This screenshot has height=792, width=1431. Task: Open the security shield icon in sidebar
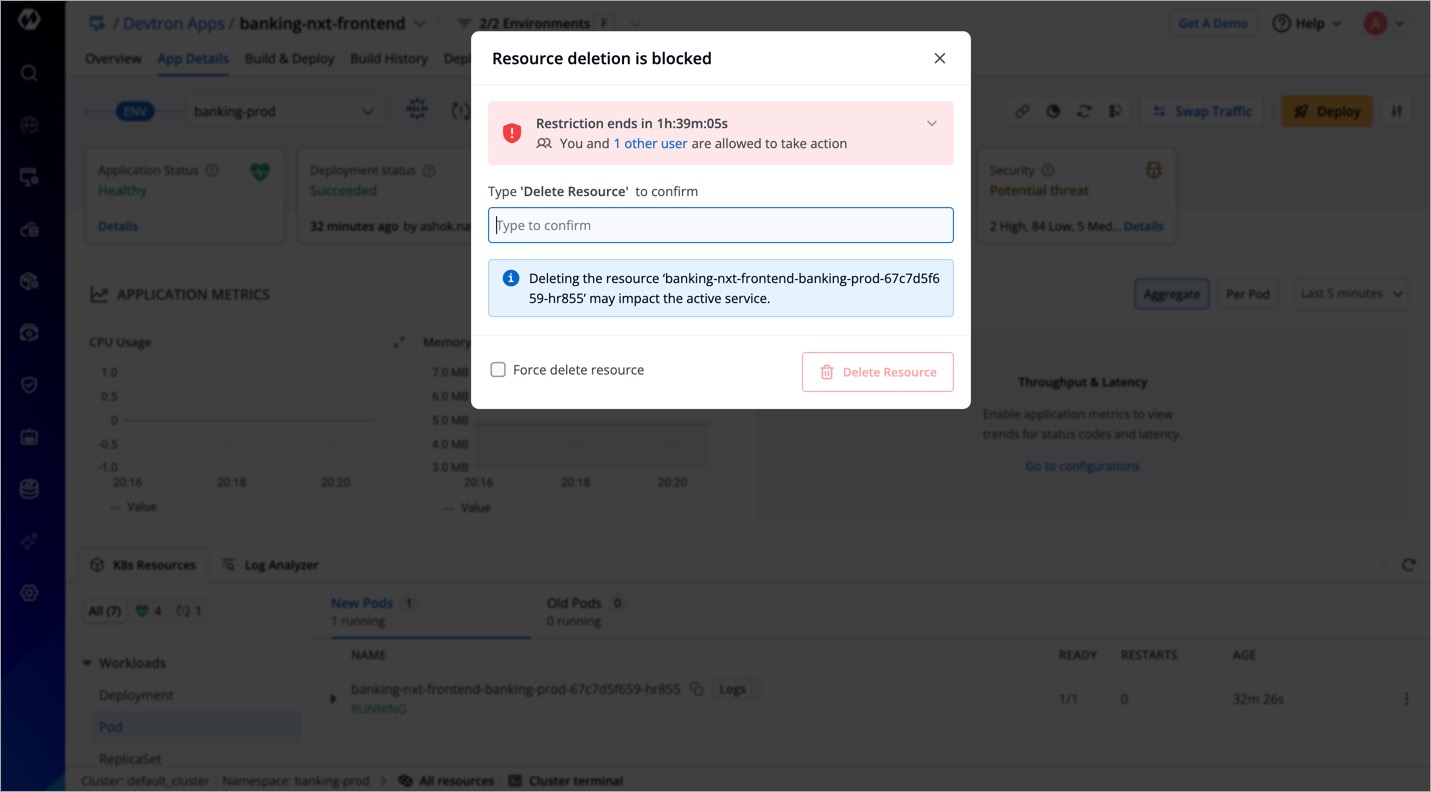coord(29,385)
